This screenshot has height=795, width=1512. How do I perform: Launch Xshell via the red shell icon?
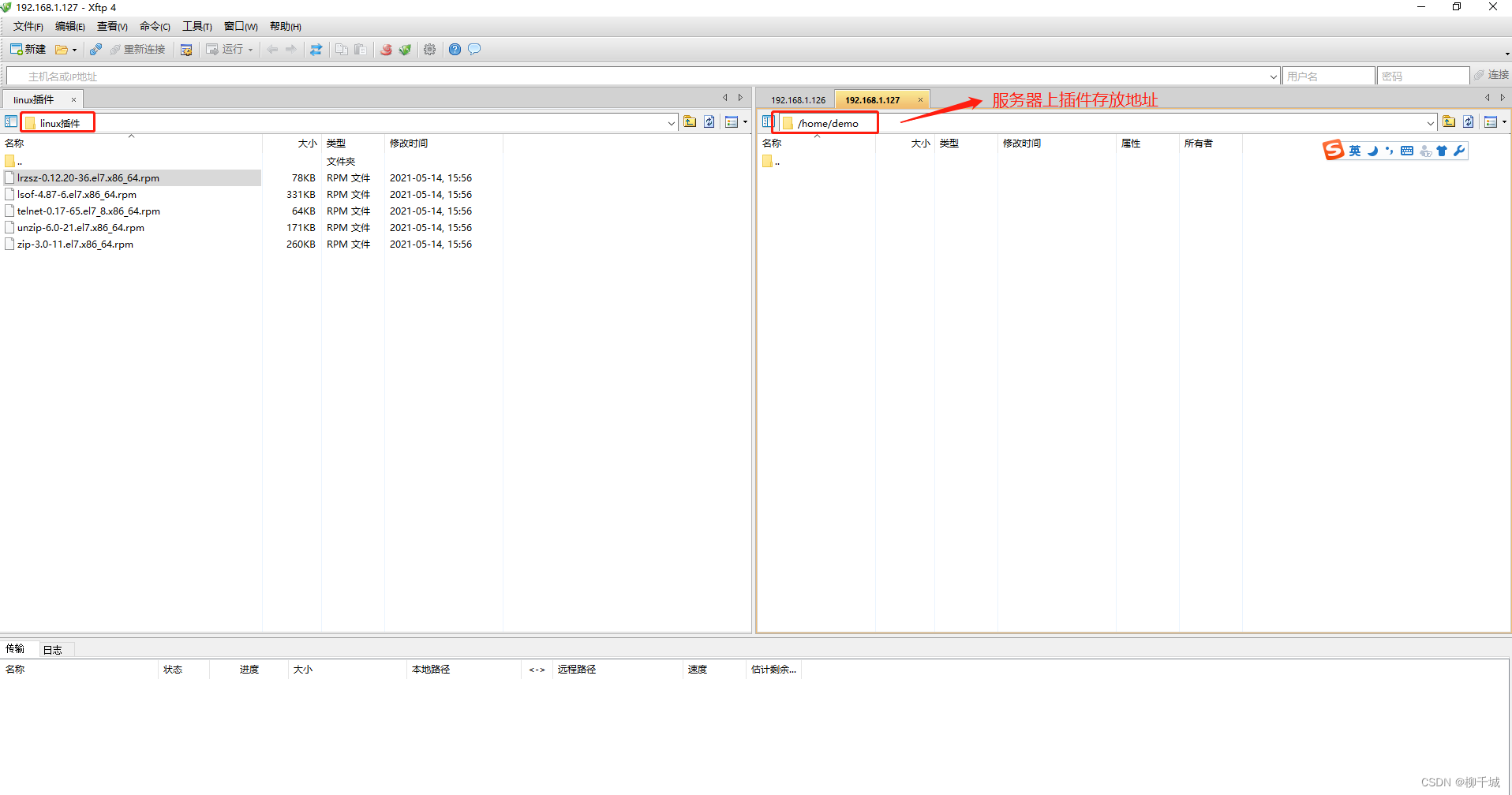point(386,50)
